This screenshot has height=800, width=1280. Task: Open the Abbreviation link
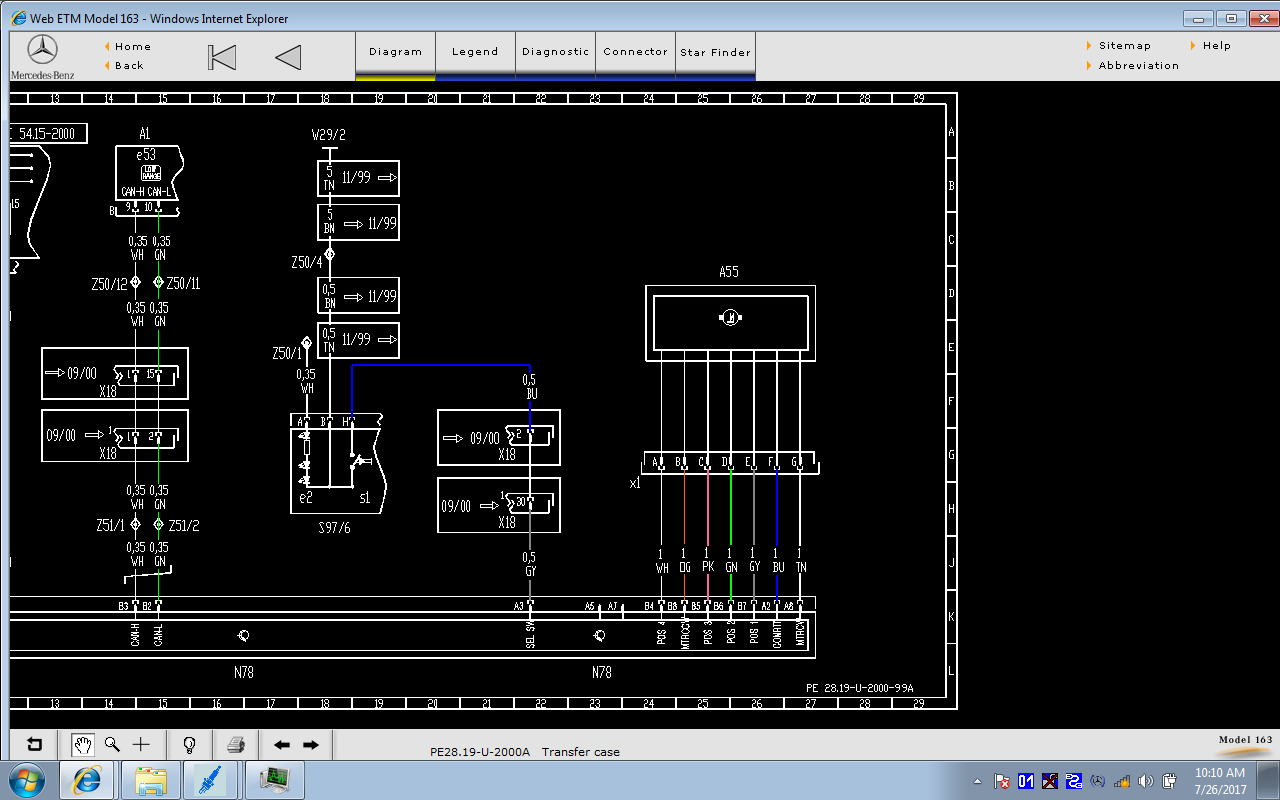(x=1138, y=65)
